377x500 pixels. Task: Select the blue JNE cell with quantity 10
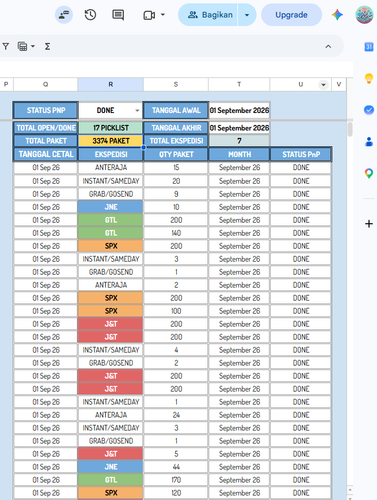tap(111, 207)
